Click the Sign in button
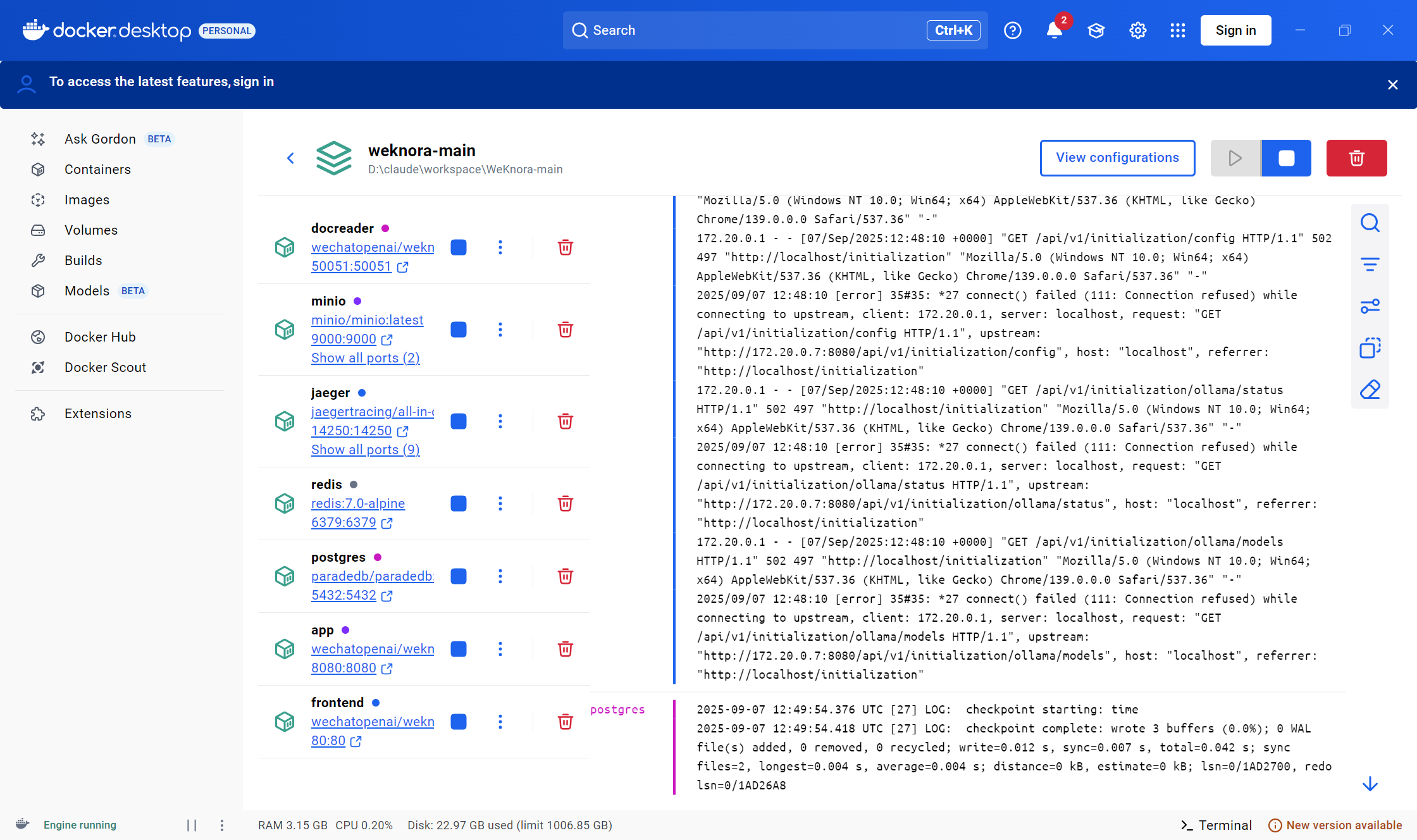Viewport: 1417px width, 840px height. click(x=1236, y=30)
